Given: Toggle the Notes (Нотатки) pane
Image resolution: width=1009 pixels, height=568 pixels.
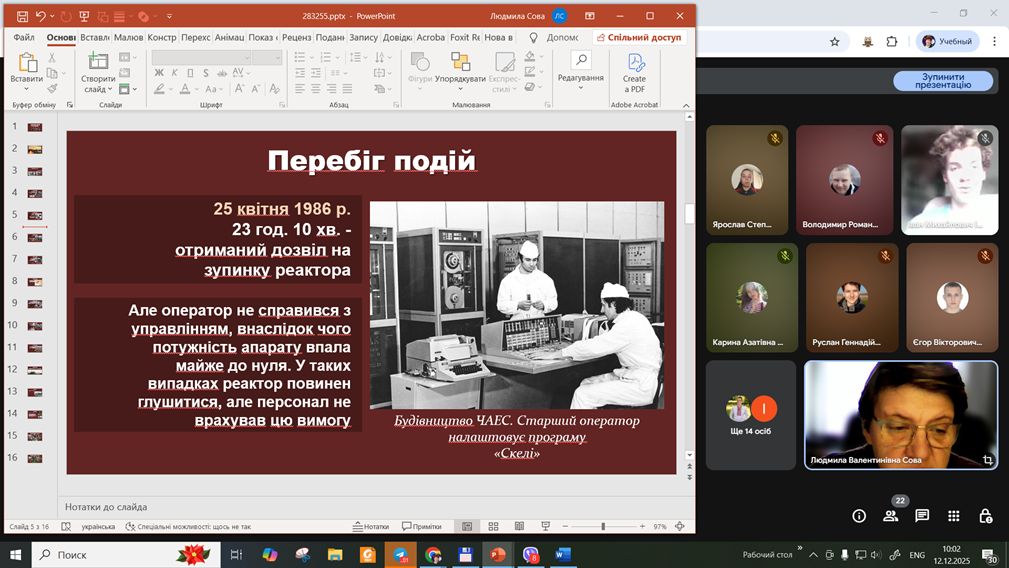Looking at the screenshot, I should pyautogui.click(x=371, y=526).
